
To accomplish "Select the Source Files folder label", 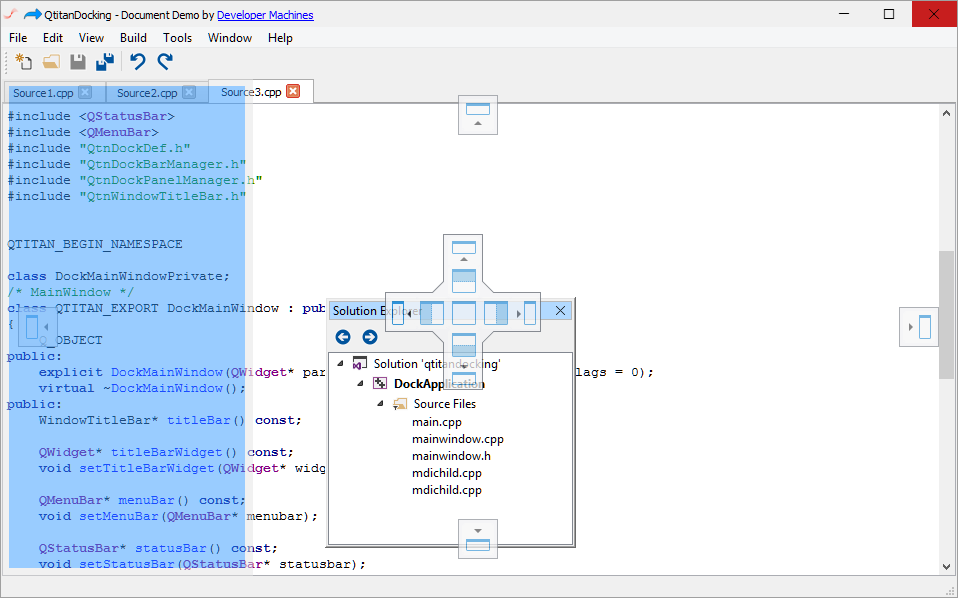I will 445,404.
